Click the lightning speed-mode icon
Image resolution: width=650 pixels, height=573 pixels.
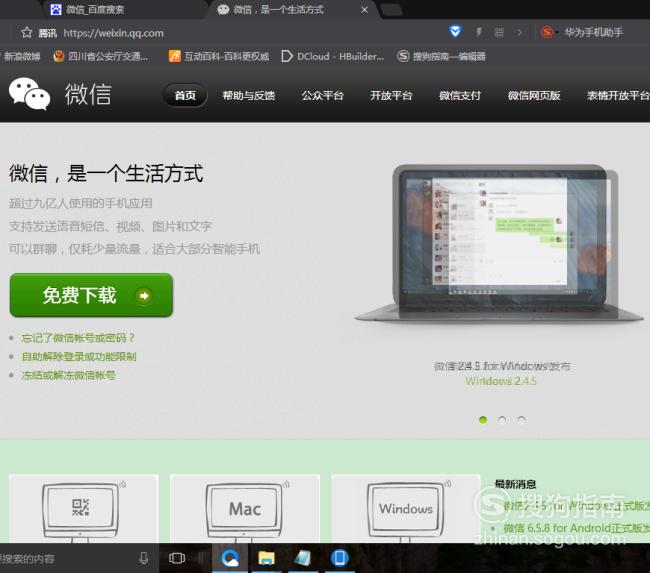point(479,32)
